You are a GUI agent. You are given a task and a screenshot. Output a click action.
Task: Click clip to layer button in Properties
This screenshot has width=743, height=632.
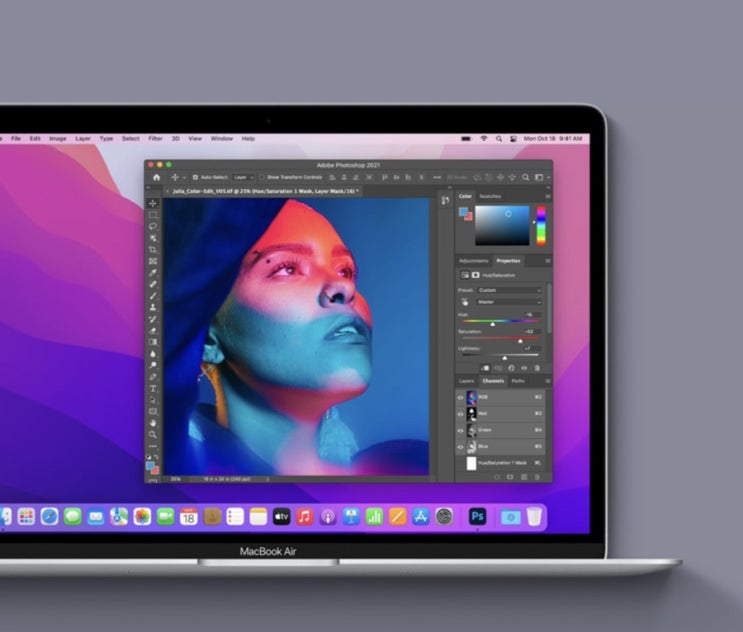click(485, 368)
